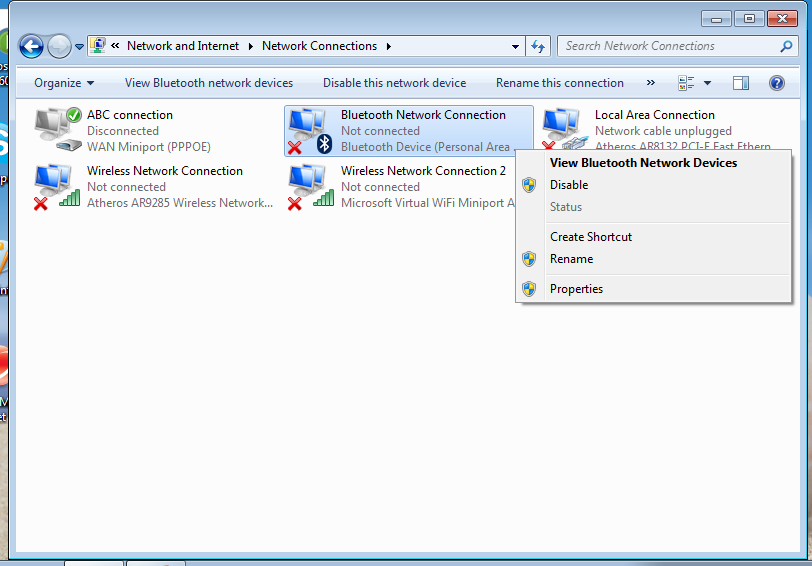
Task: Click the Help question mark icon
Action: click(777, 83)
